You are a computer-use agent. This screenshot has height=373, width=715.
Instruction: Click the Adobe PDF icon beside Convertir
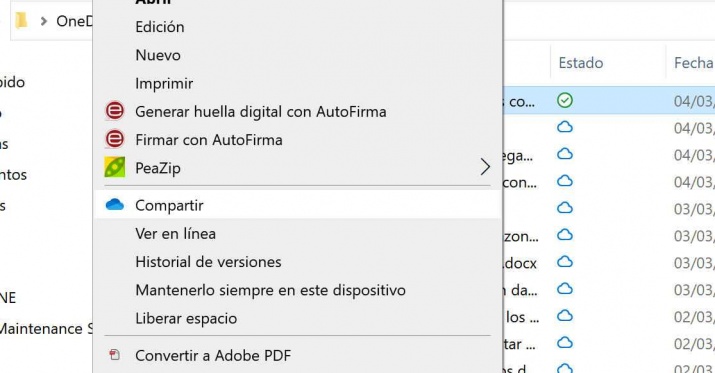point(114,354)
